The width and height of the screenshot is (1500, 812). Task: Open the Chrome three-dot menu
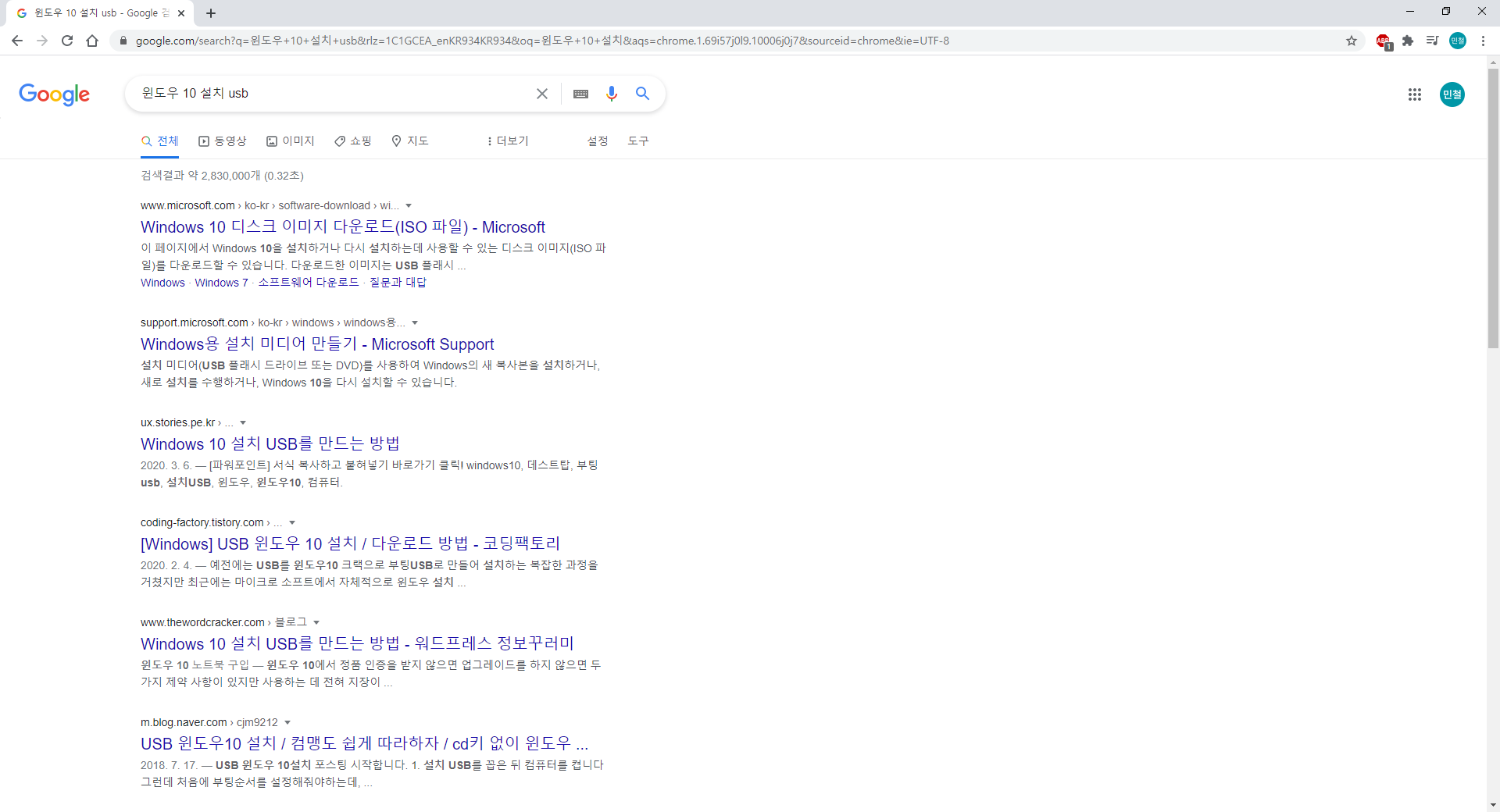[x=1483, y=41]
